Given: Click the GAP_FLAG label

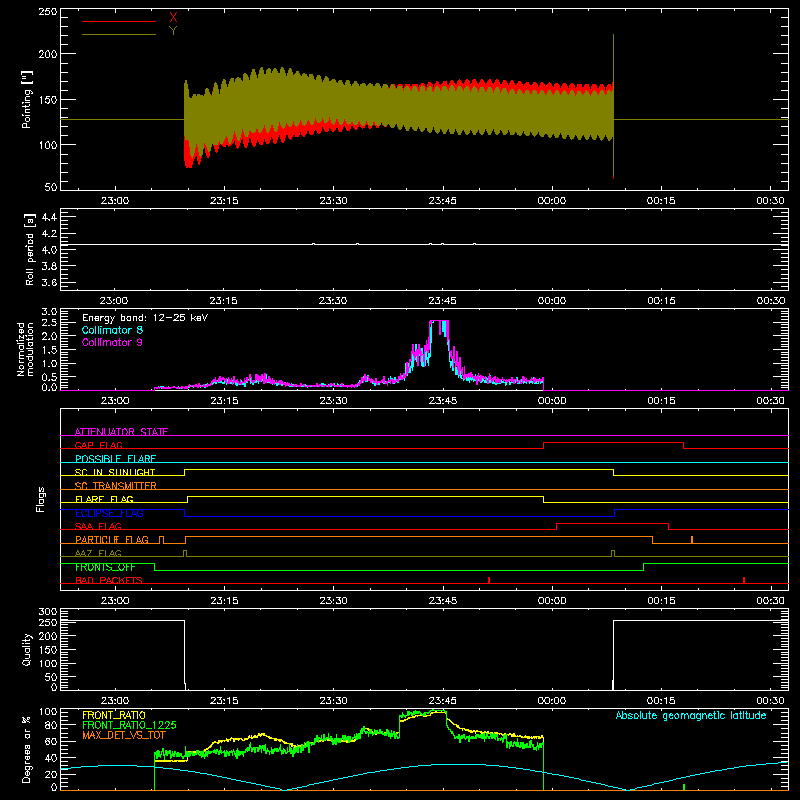Looking at the screenshot, I should tap(98, 445).
